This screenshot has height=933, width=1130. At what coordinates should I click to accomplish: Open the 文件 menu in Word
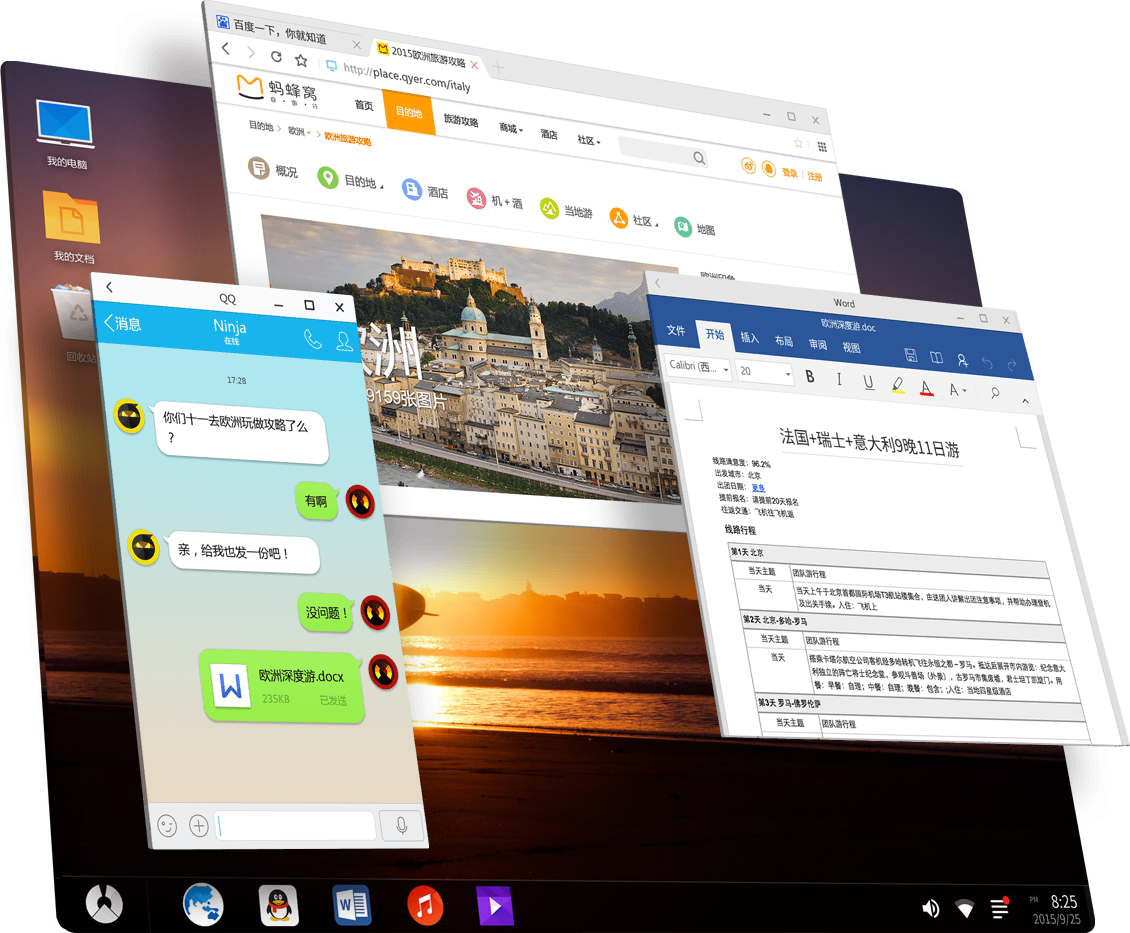tap(675, 330)
